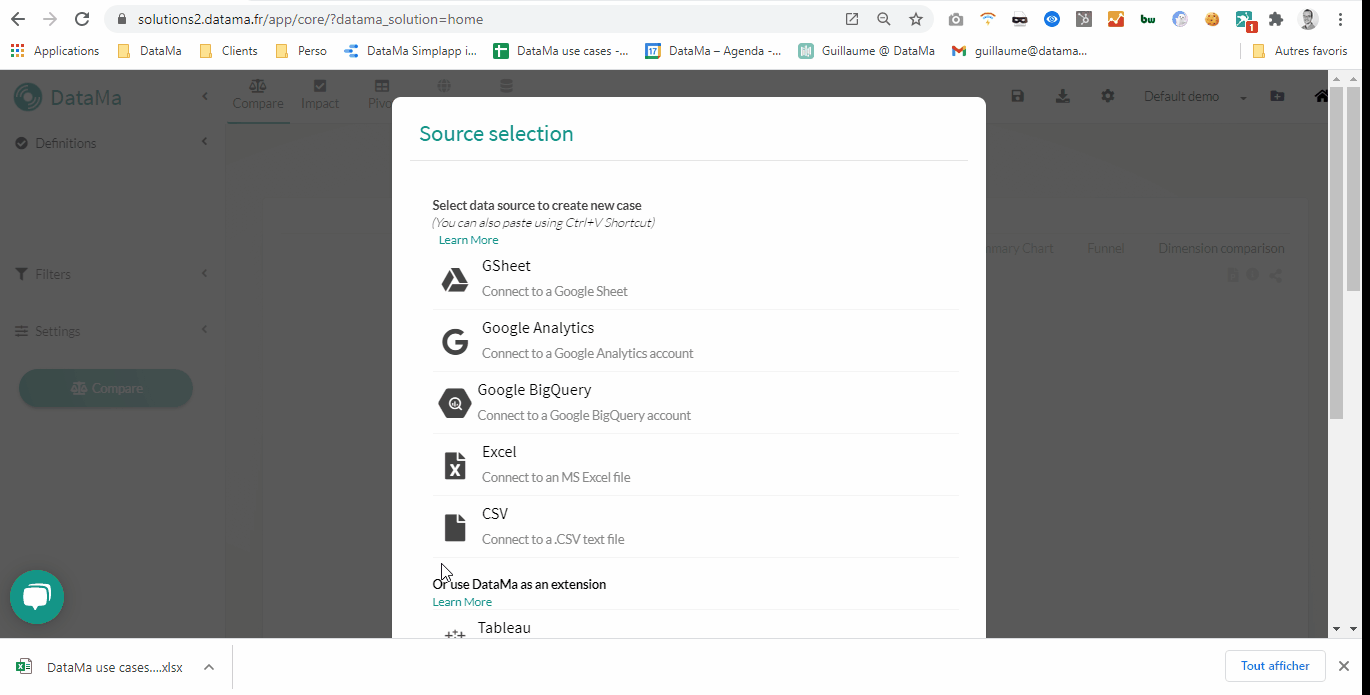Click the bw extension icon
Image resolution: width=1370 pixels, height=695 pixels.
[x=1148, y=19]
